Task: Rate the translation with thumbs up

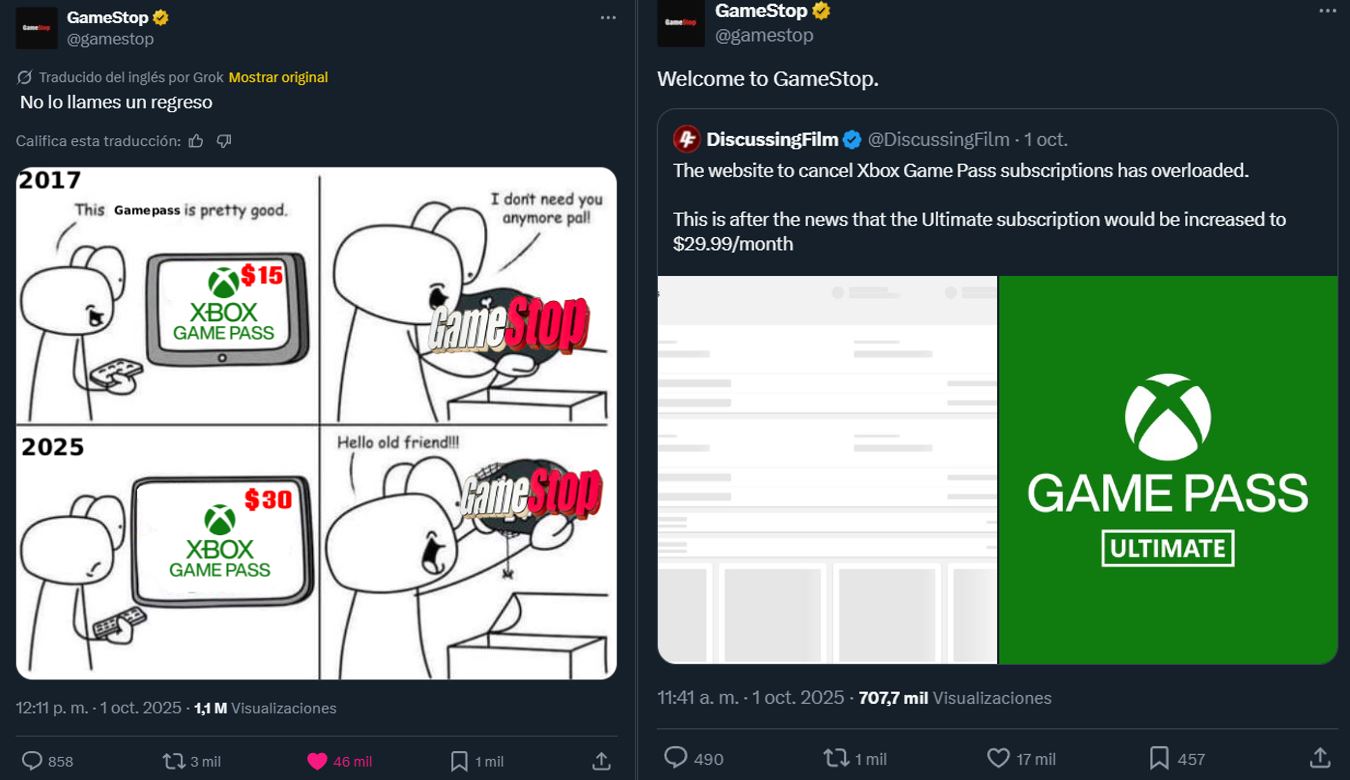Action: click(x=196, y=141)
